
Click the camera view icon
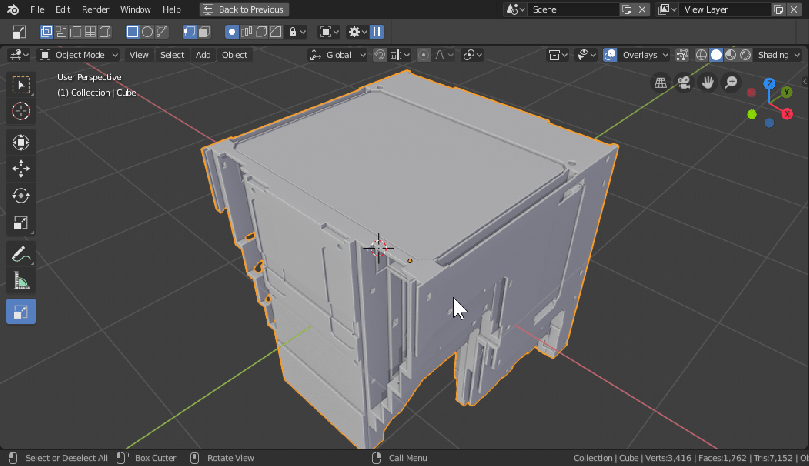point(685,83)
